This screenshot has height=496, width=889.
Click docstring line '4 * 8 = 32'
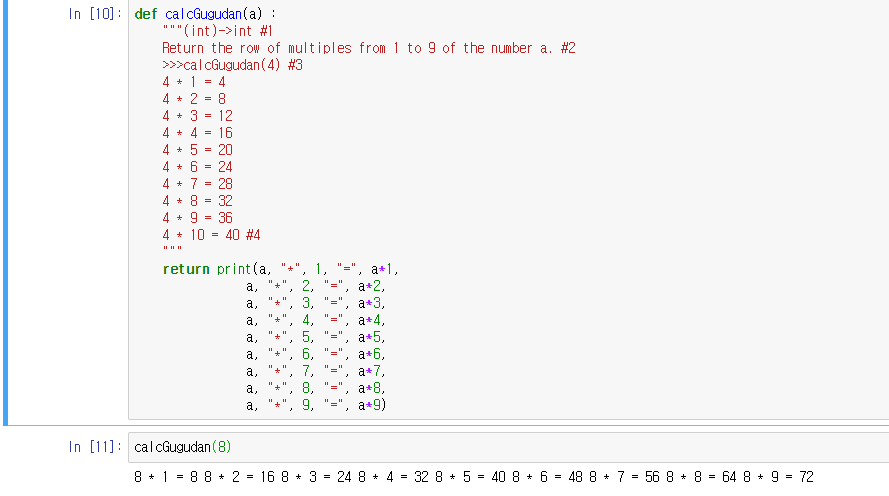point(197,201)
